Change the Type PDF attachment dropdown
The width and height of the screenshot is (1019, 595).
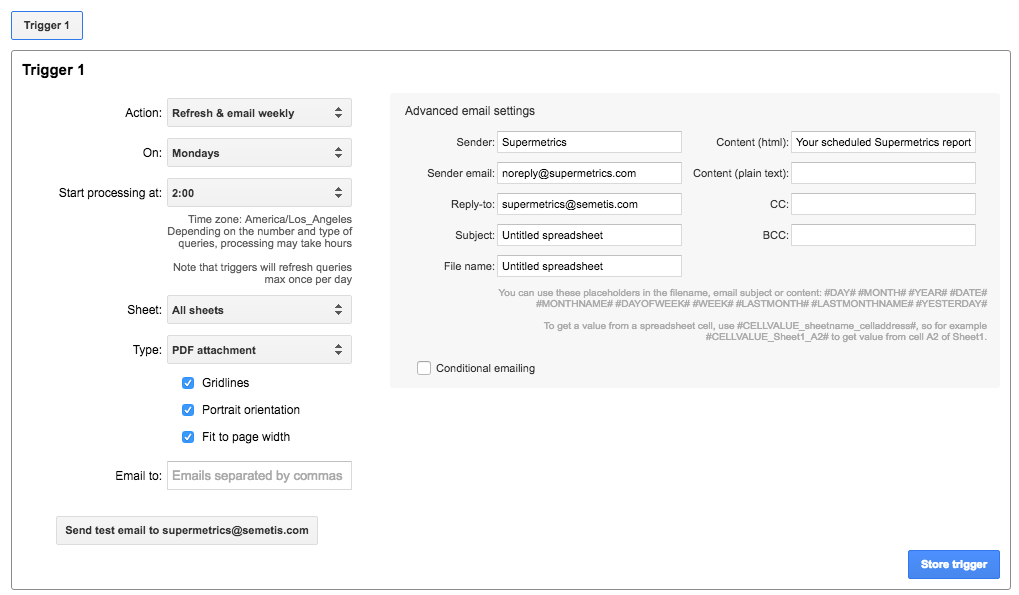coord(259,350)
